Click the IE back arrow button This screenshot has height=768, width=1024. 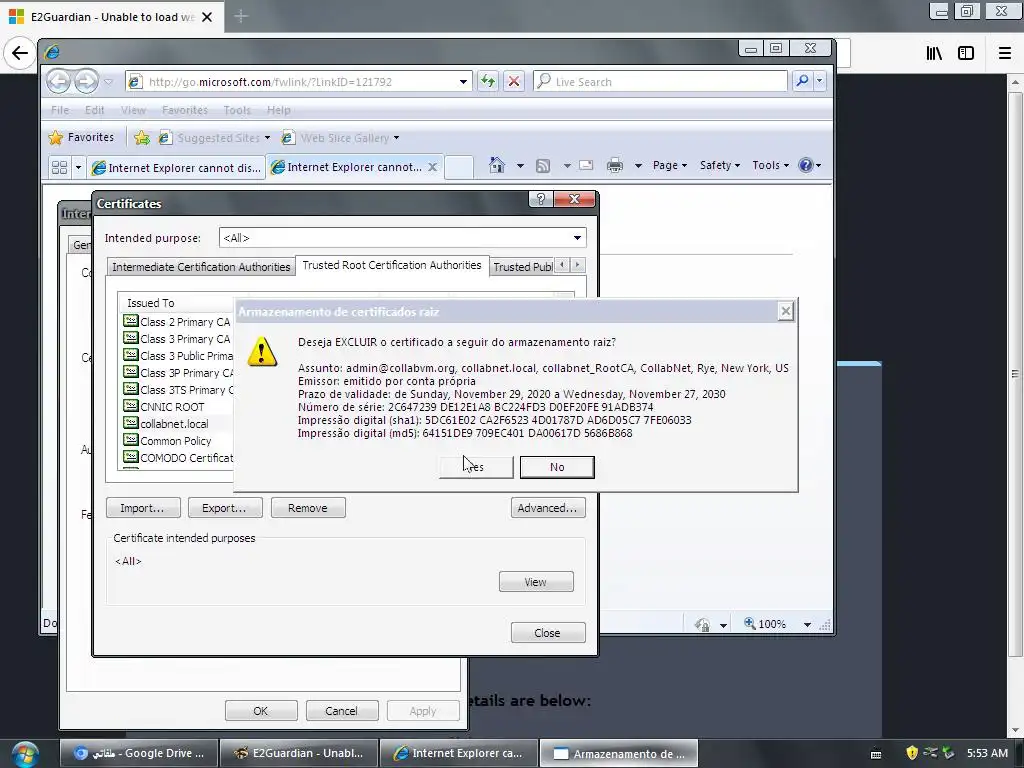pyautogui.click(x=59, y=82)
